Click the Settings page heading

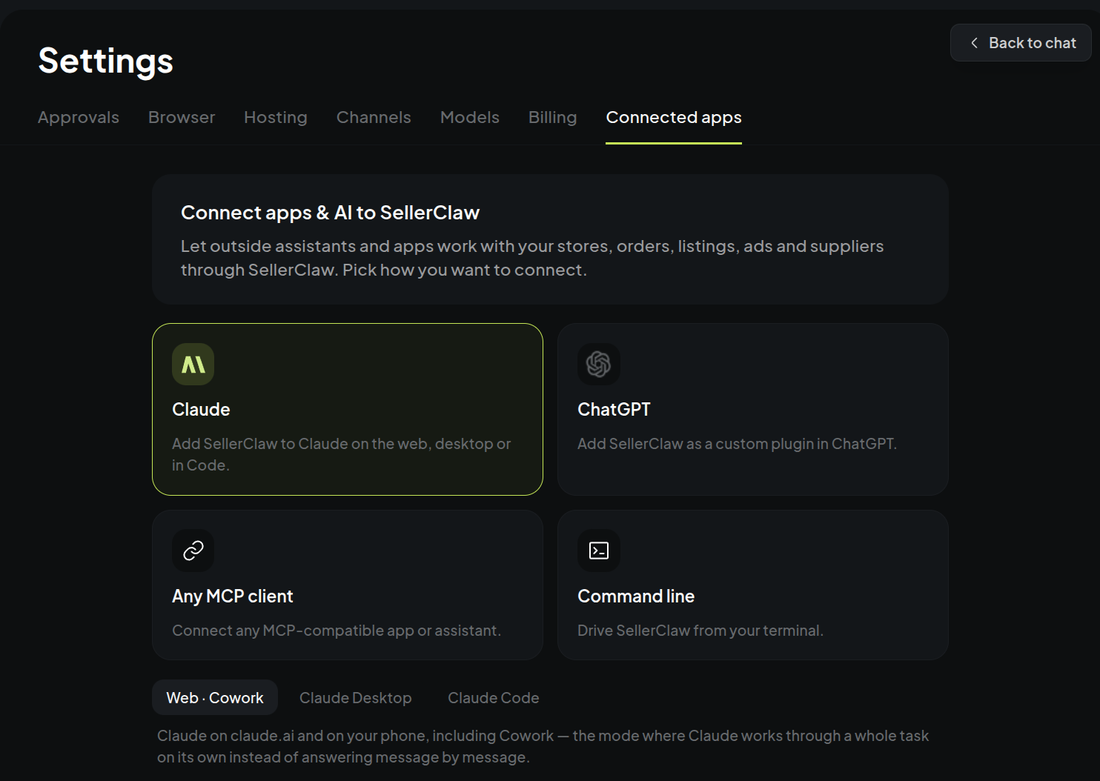click(x=106, y=61)
